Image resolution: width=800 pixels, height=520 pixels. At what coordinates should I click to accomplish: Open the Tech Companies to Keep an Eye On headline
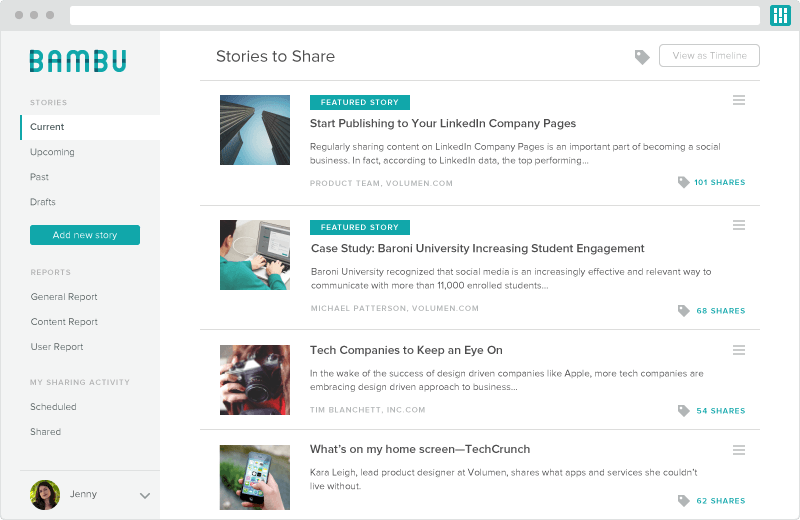406,350
